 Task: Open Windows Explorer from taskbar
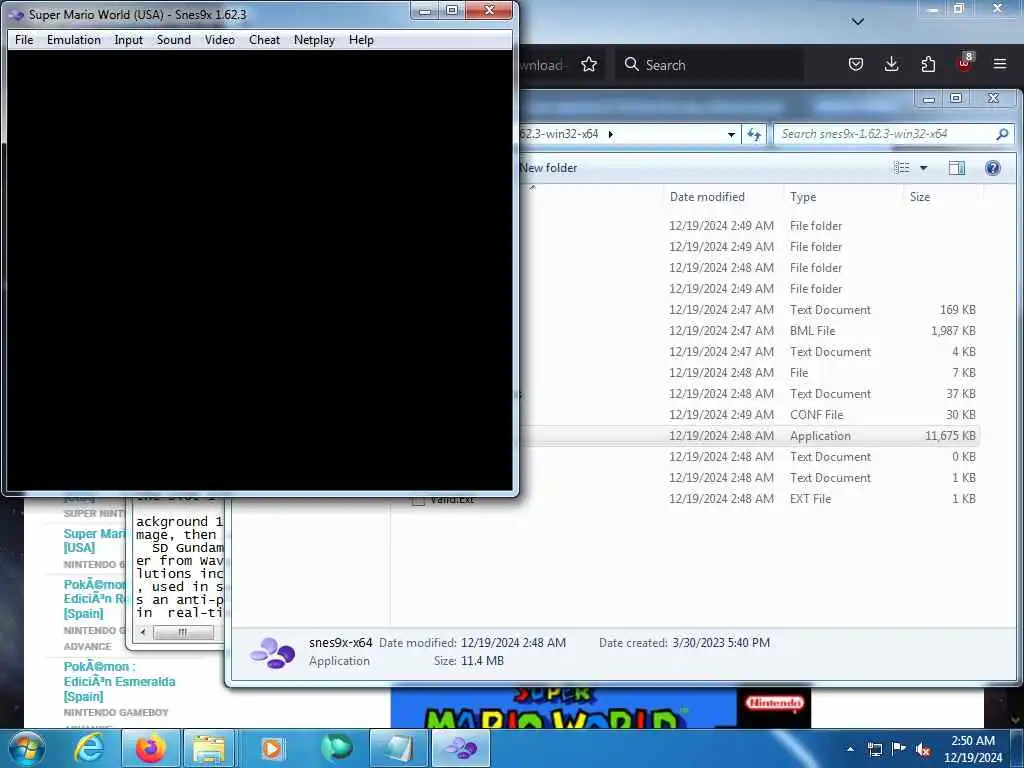pyautogui.click(x=208, y=748)
